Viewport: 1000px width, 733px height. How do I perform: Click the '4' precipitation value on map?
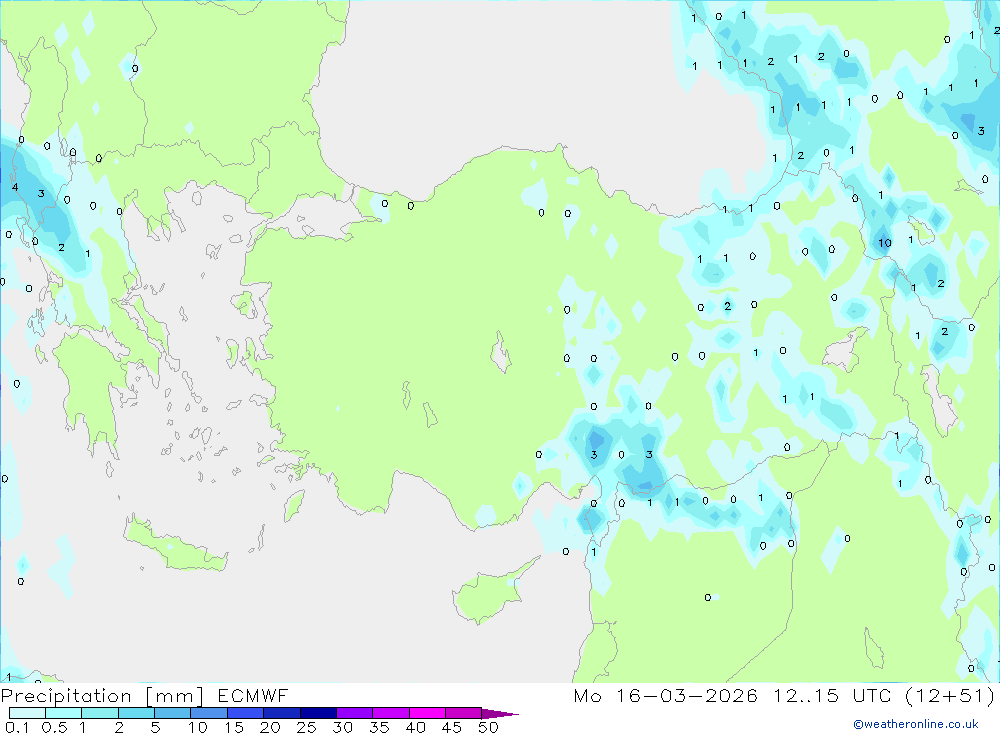15,188
